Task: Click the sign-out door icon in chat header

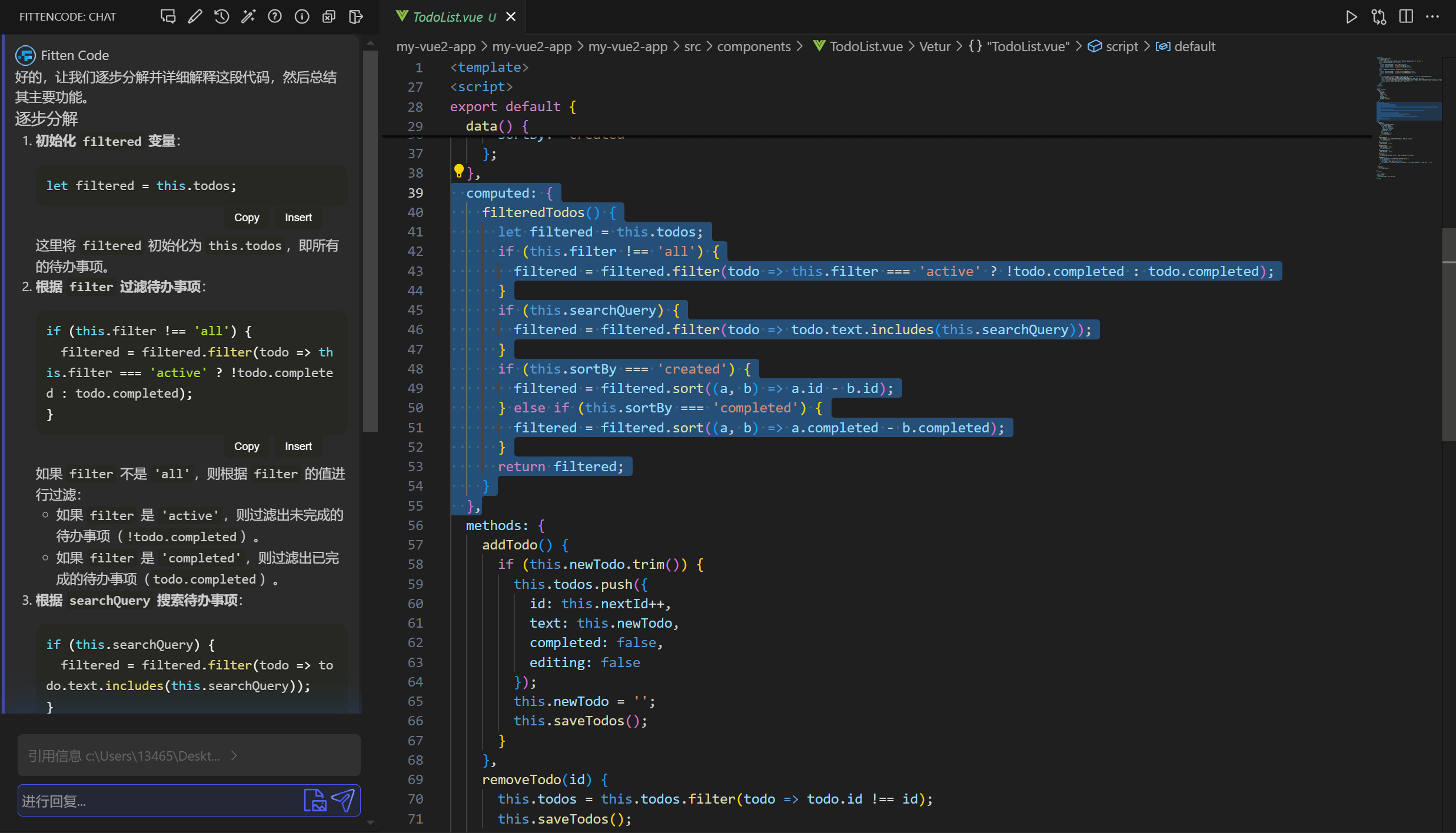Action: point(355,16)
